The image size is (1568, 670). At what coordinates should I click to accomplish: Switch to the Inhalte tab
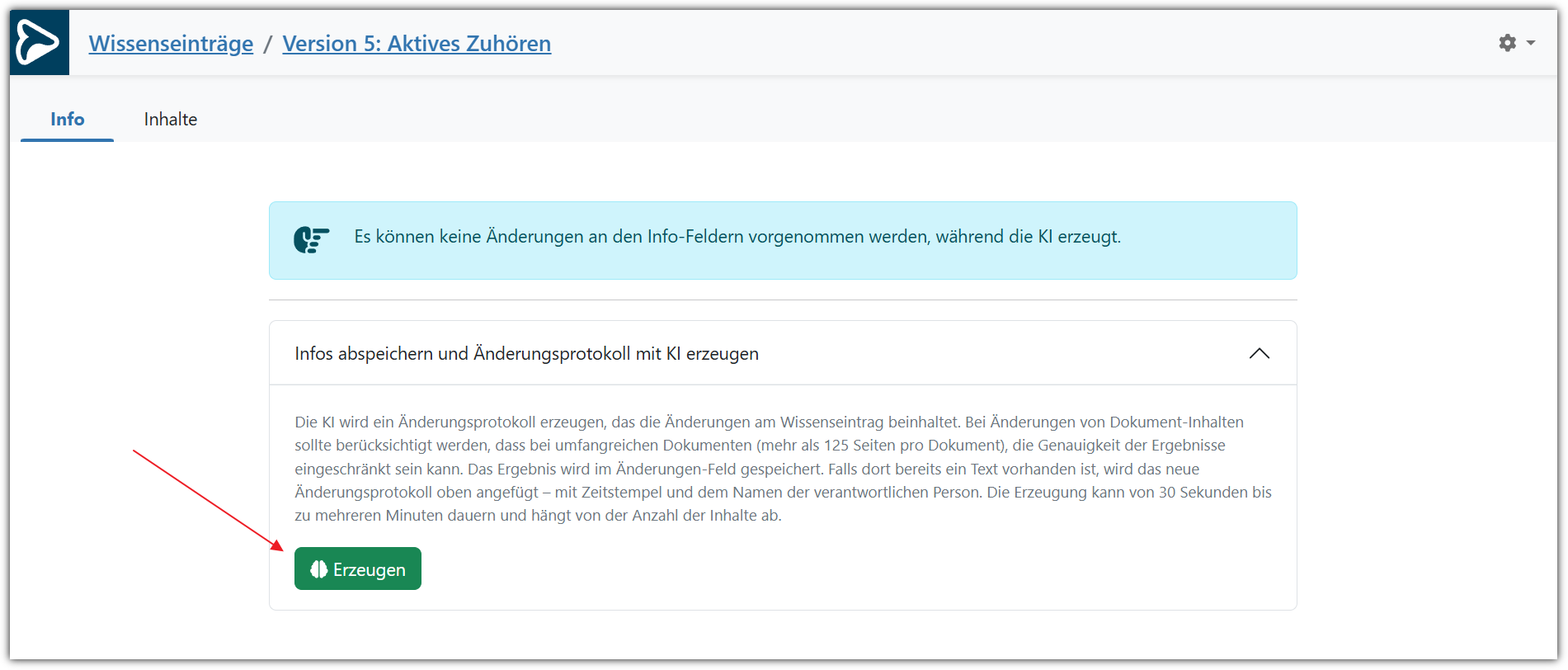click(170, 119)
